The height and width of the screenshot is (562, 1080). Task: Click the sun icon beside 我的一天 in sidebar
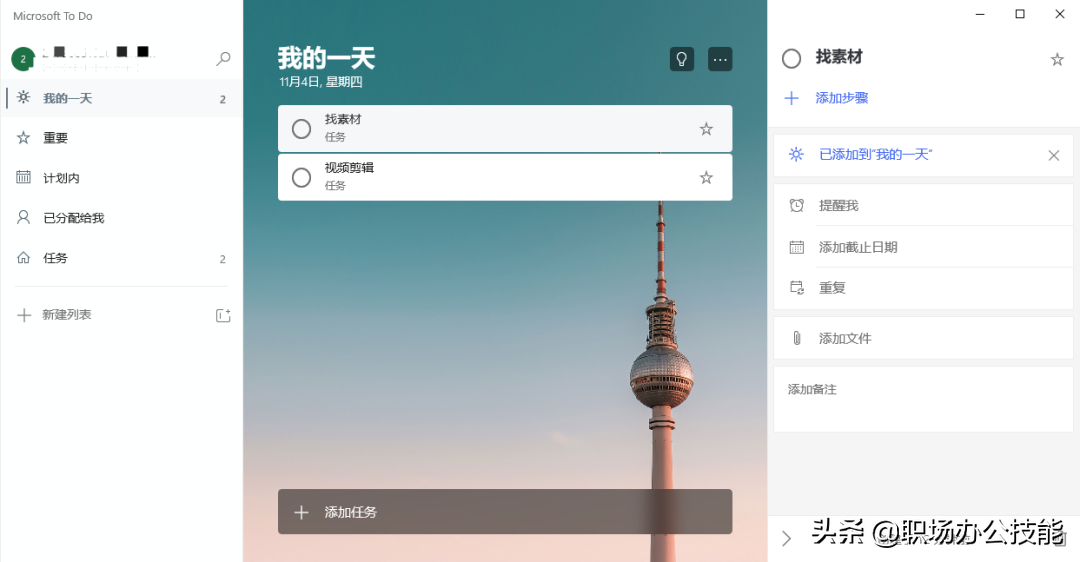tap(23, 98)
